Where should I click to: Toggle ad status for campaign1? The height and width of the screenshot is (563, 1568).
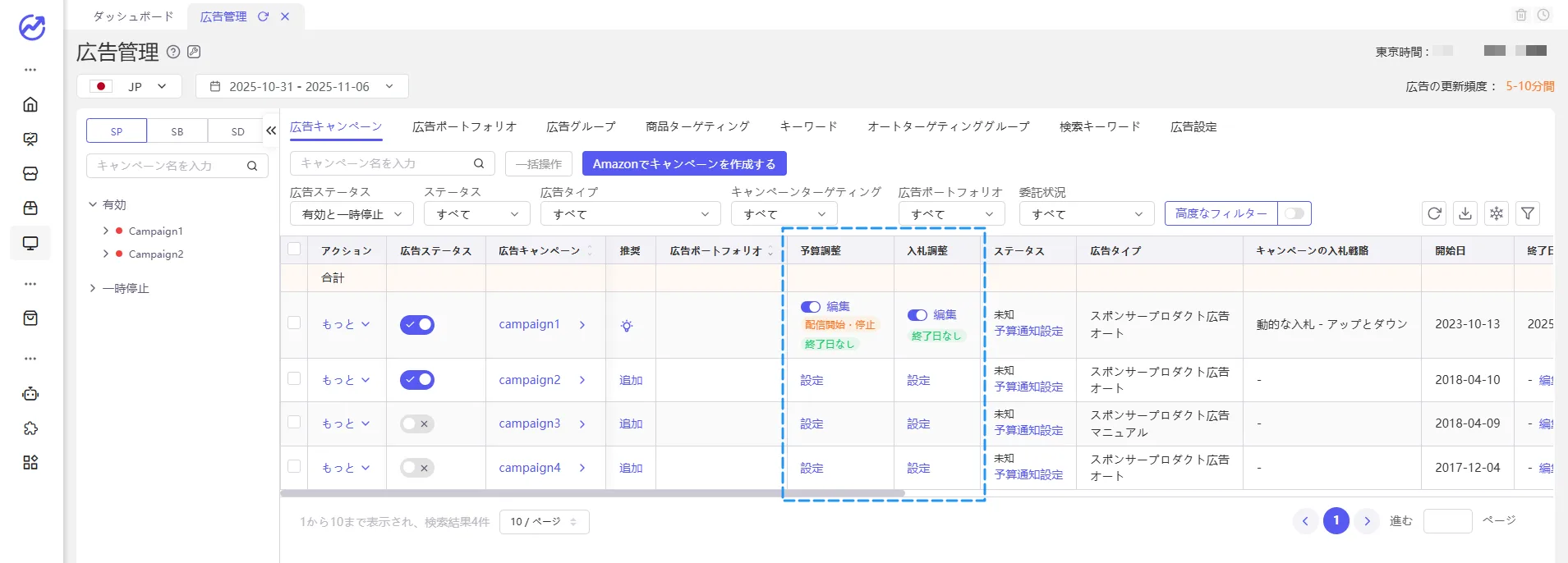417,324
